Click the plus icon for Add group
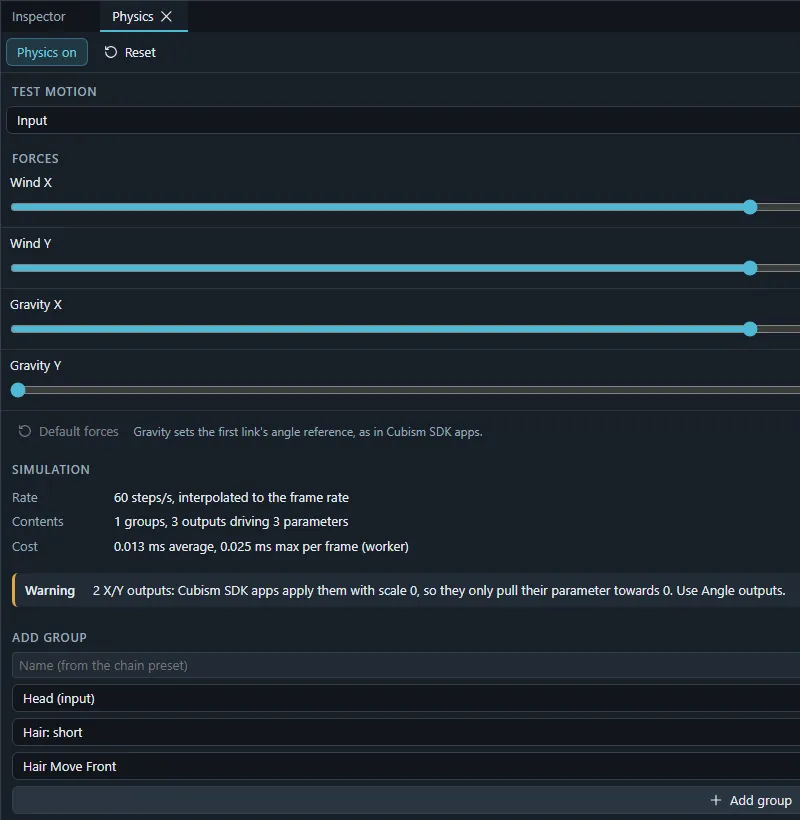 (x=716, y=800)
